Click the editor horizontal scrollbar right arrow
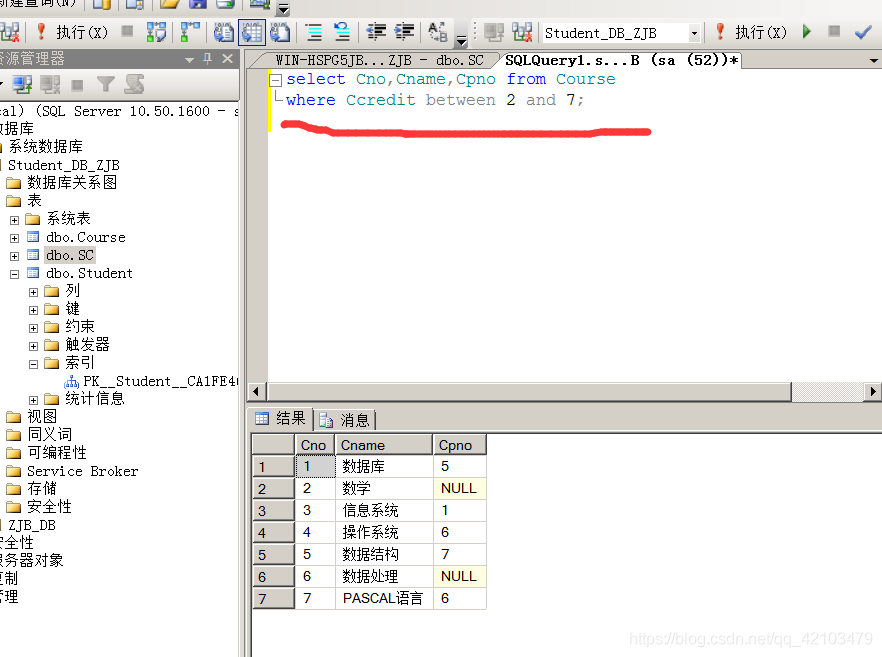Image resolution: width=882 pixels, height=657 pixels. [x=872, y=391]
